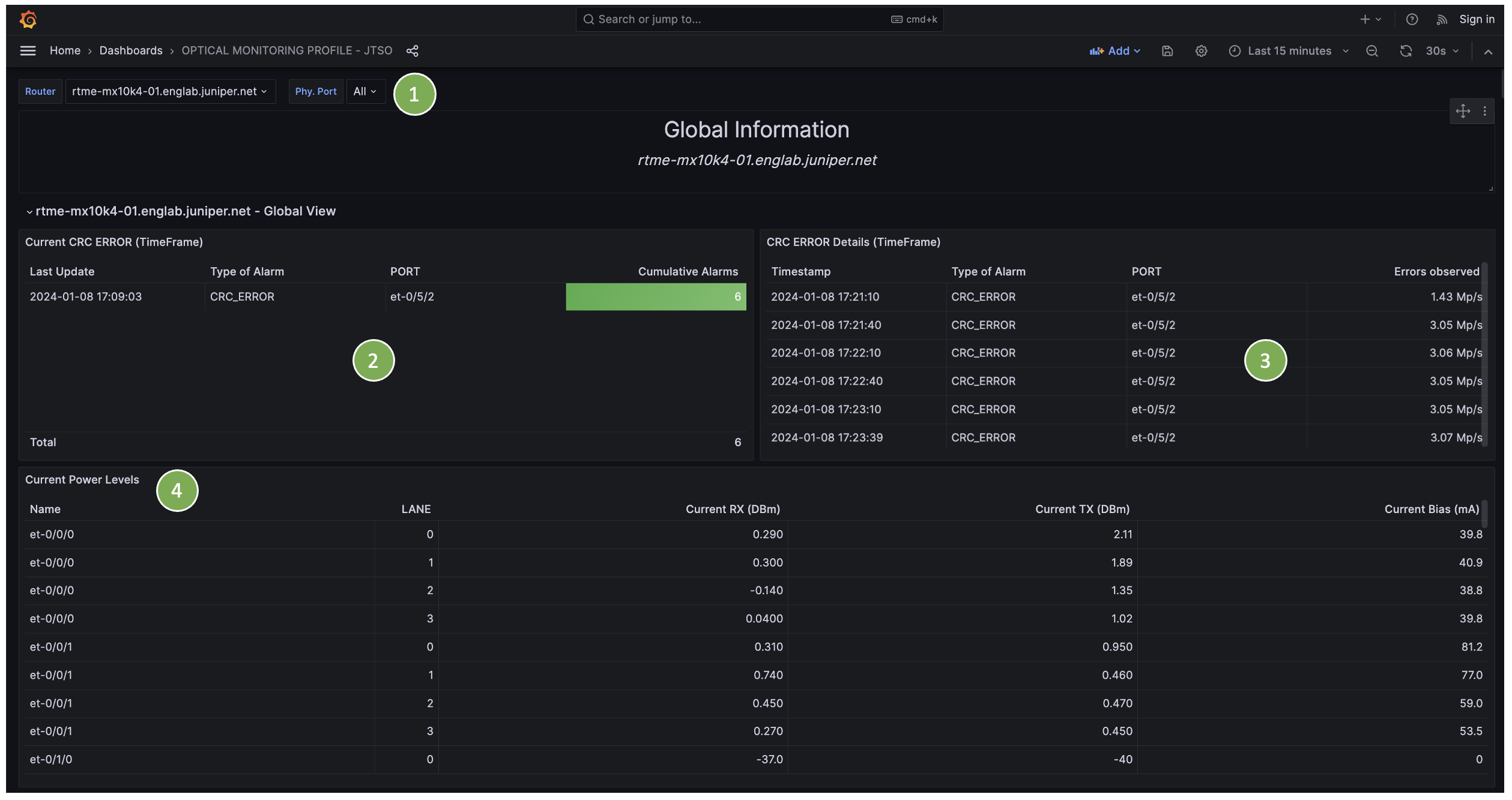Viewport: 1512px width, 800px height.
Task: Collapse the top toolbar with chevron
Action: pos(1488,52)
